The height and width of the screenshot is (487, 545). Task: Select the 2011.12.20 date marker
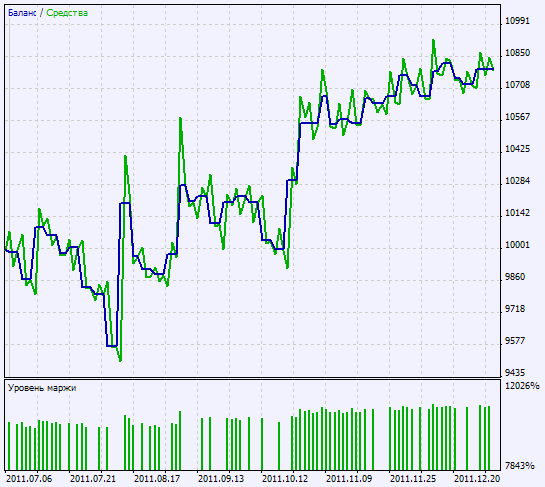click(x=477, y=479)
